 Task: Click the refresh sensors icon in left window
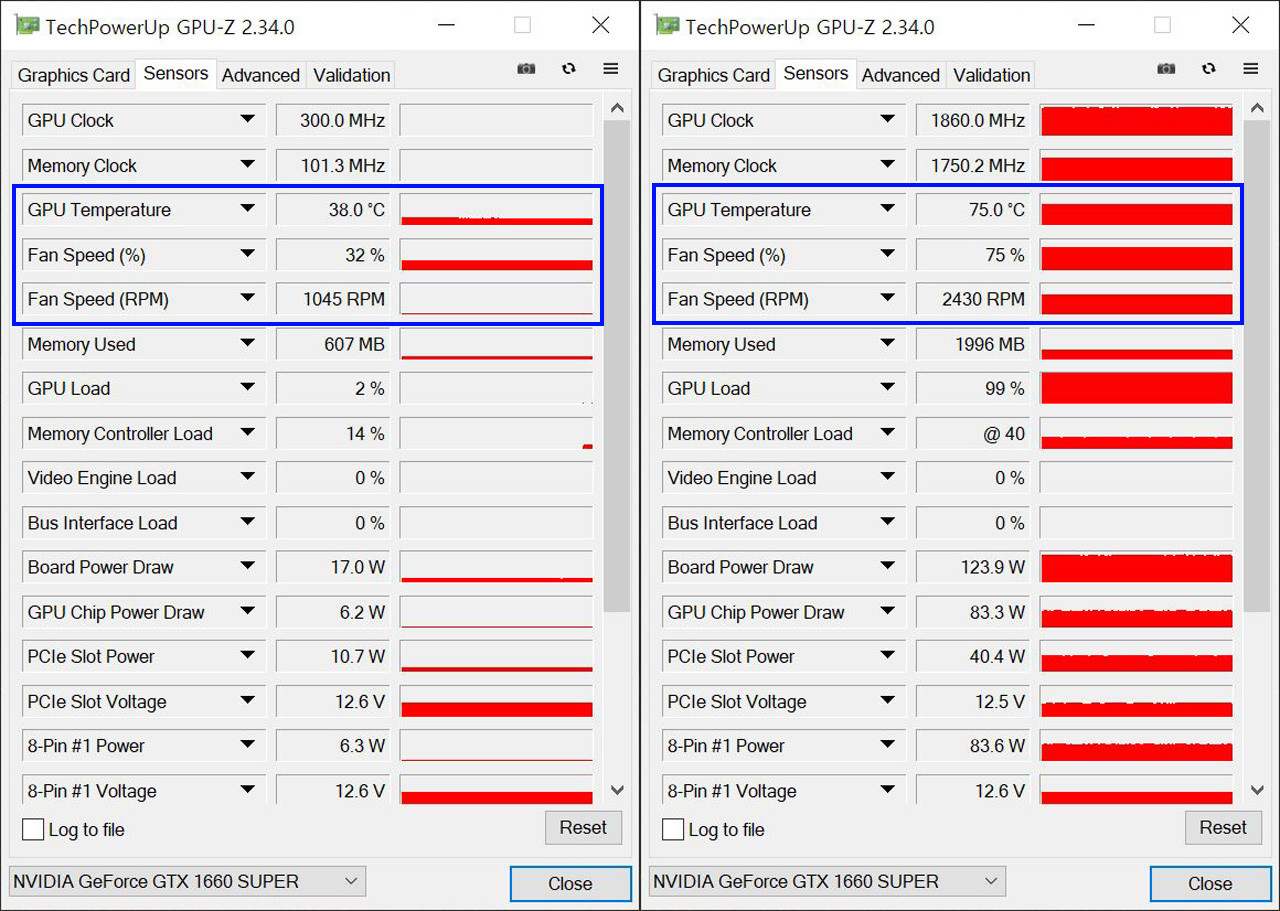[569, 69]
